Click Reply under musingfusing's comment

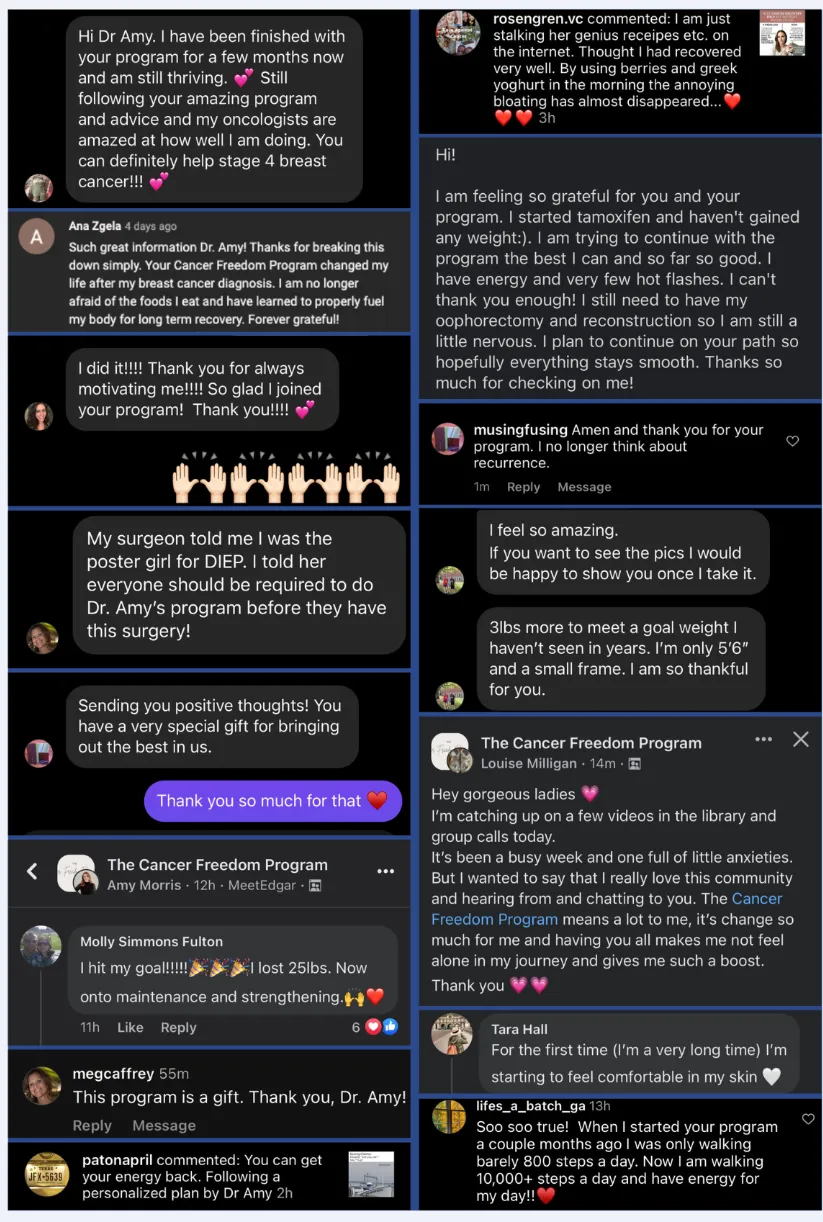(x=523, y=487)
